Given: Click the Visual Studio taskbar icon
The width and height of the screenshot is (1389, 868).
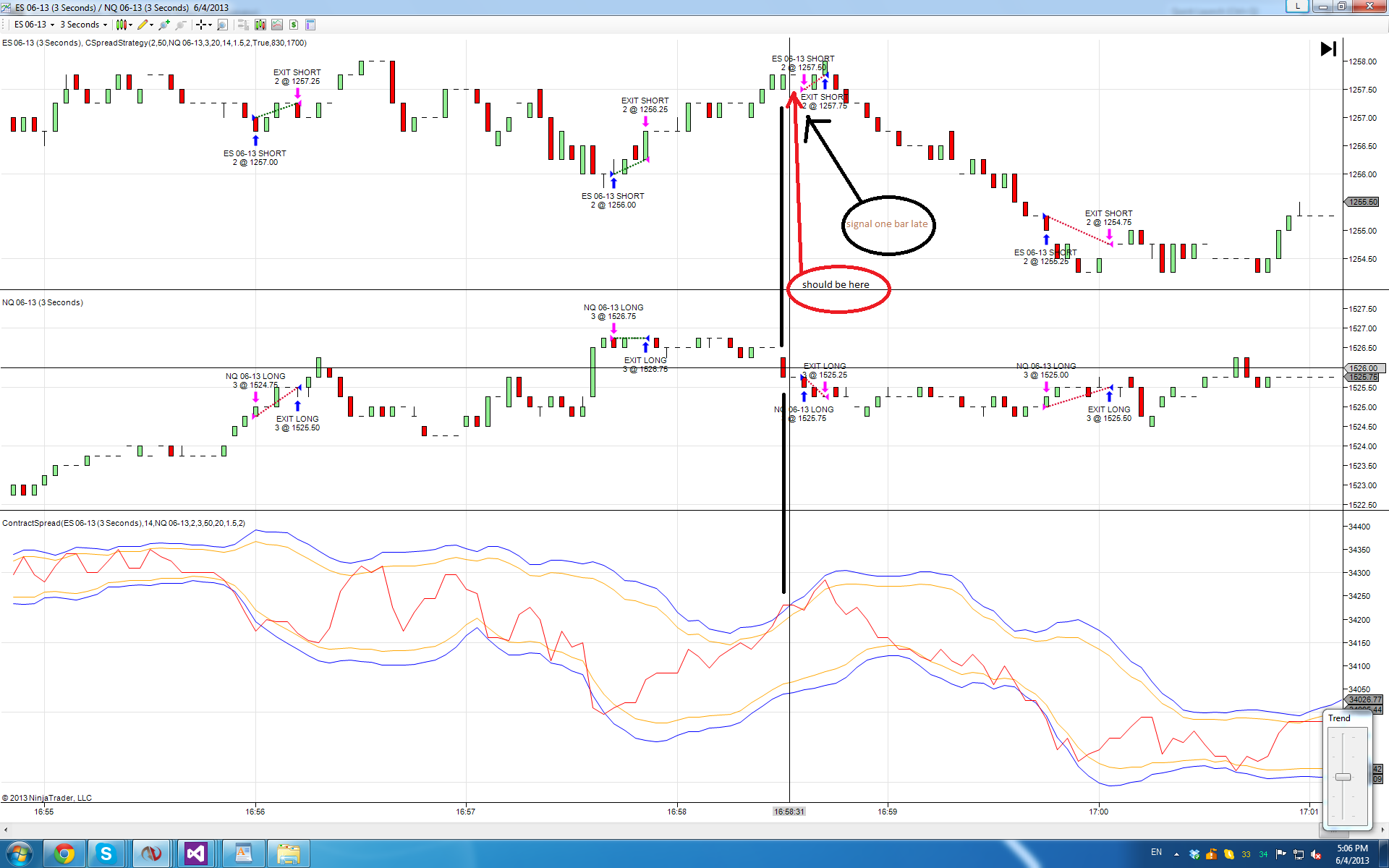Looking at the screenshot, I should click(196, 854).
